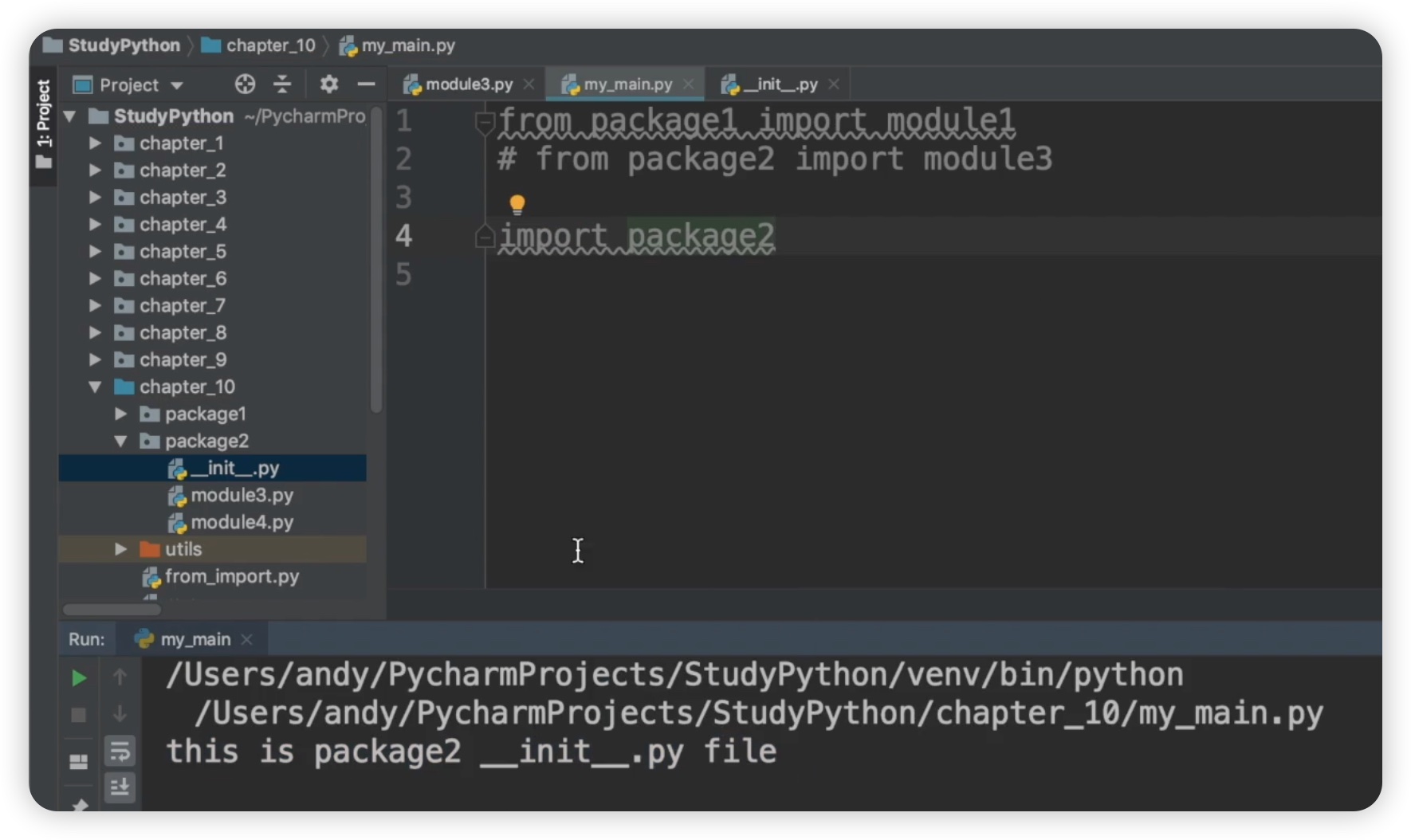Close the my_main.py tab
1411x840 pixels.
(x=688, y=84)
